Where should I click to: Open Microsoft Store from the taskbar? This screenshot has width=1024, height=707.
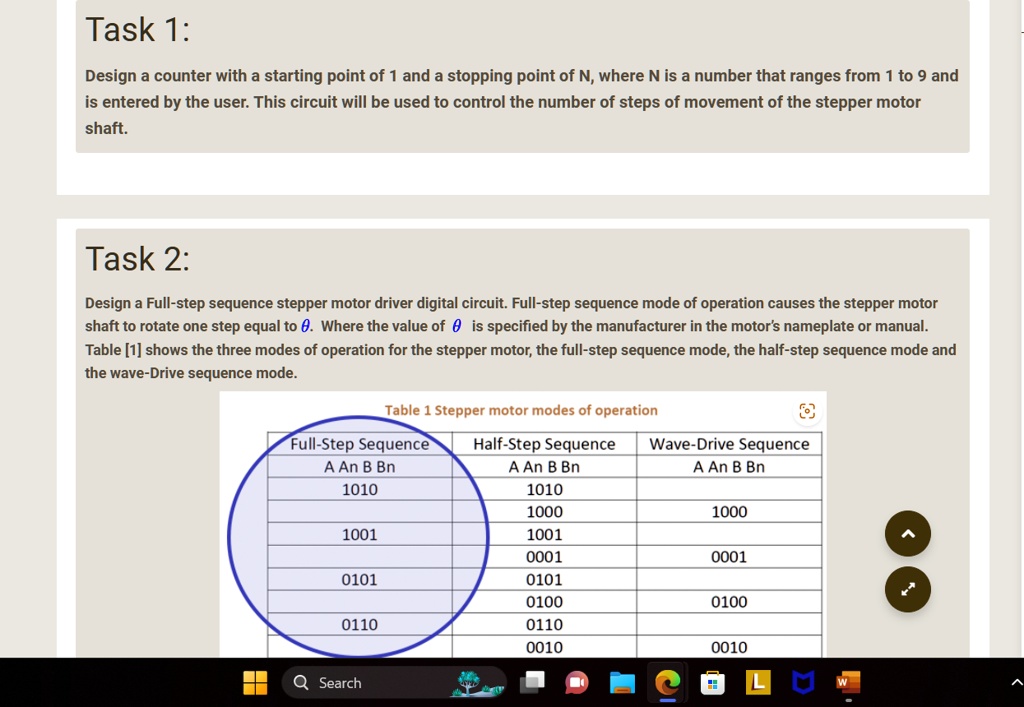click(712, 683)
